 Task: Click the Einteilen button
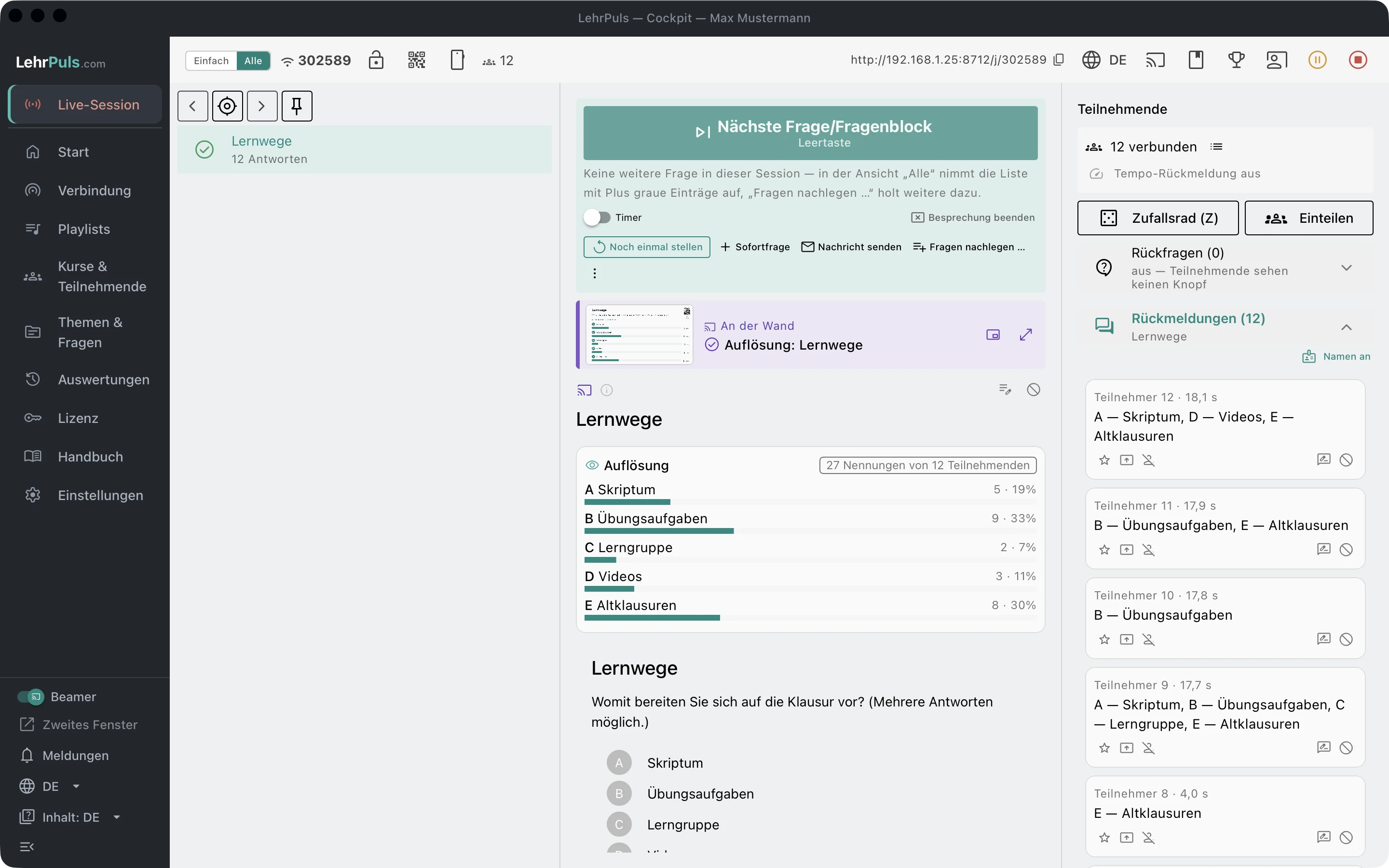[1308, 218]
